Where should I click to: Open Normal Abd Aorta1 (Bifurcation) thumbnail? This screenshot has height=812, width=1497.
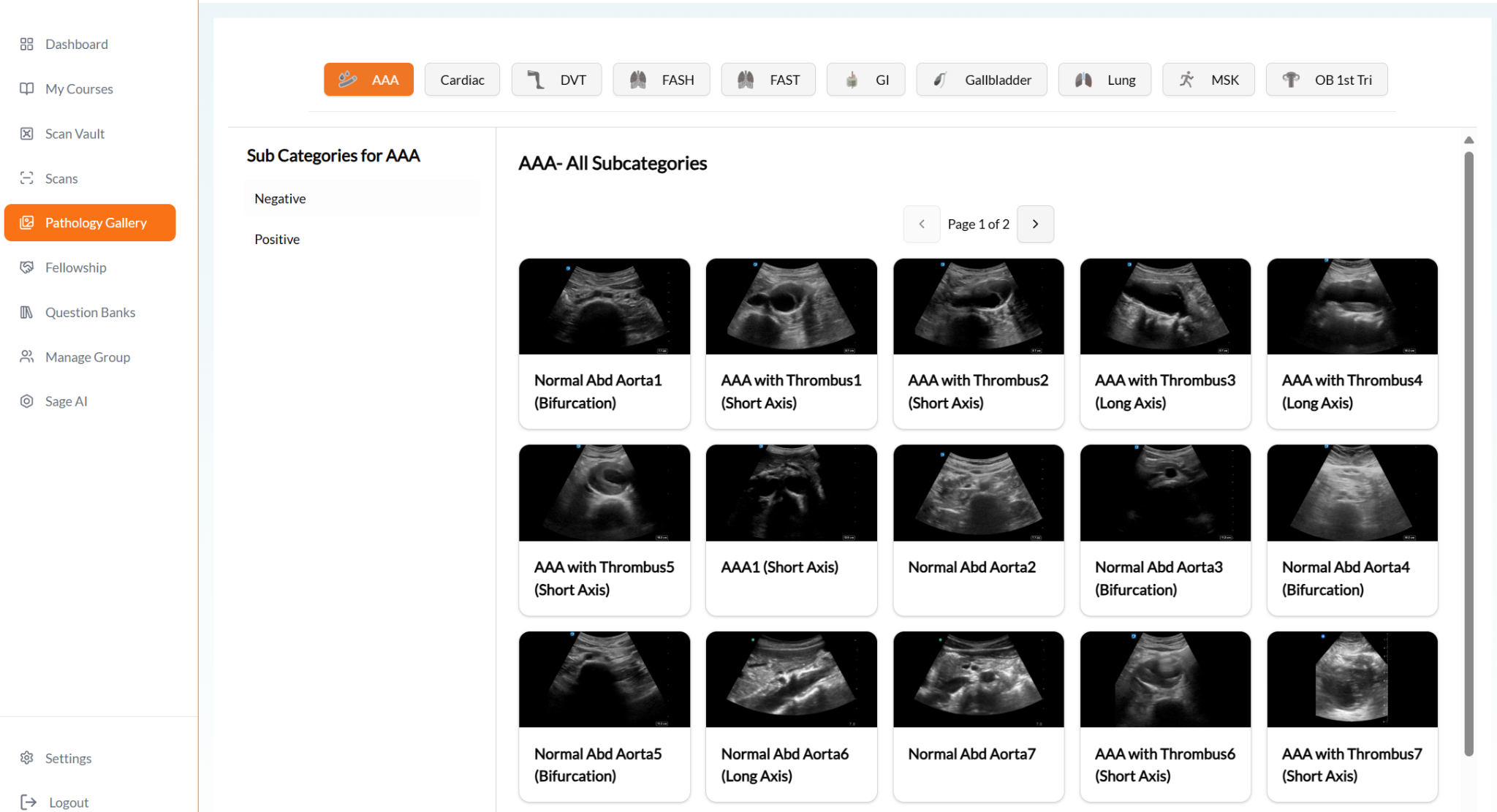(x=605, y=306)
